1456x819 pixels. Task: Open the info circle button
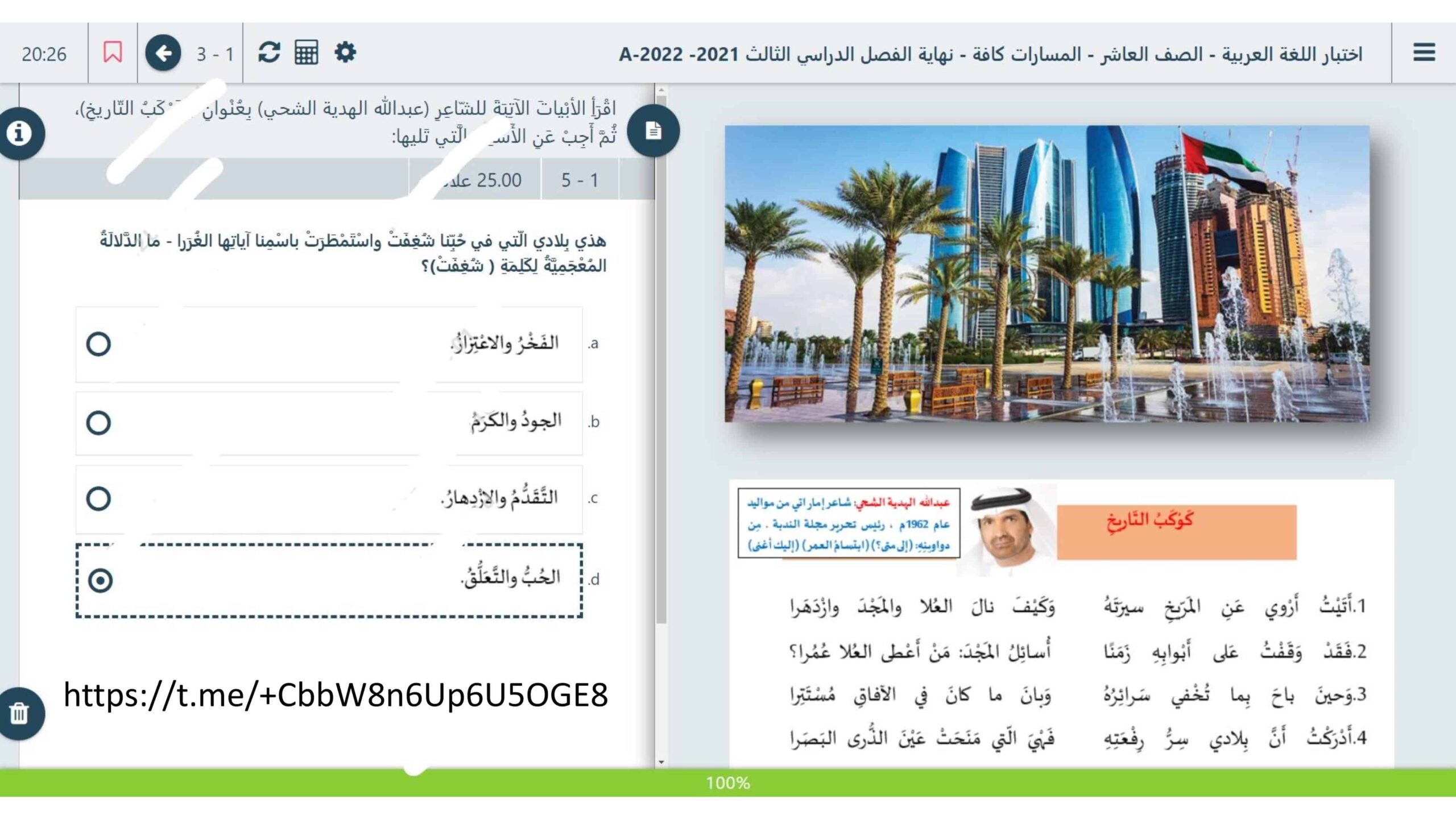20,133
